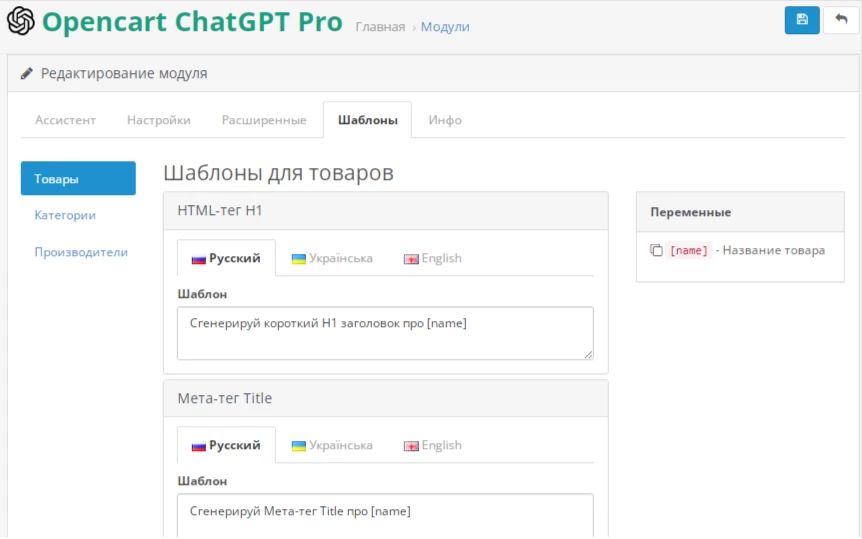Copy the [name] variable using copy icon
862x539 pixels.
(656, 250)
